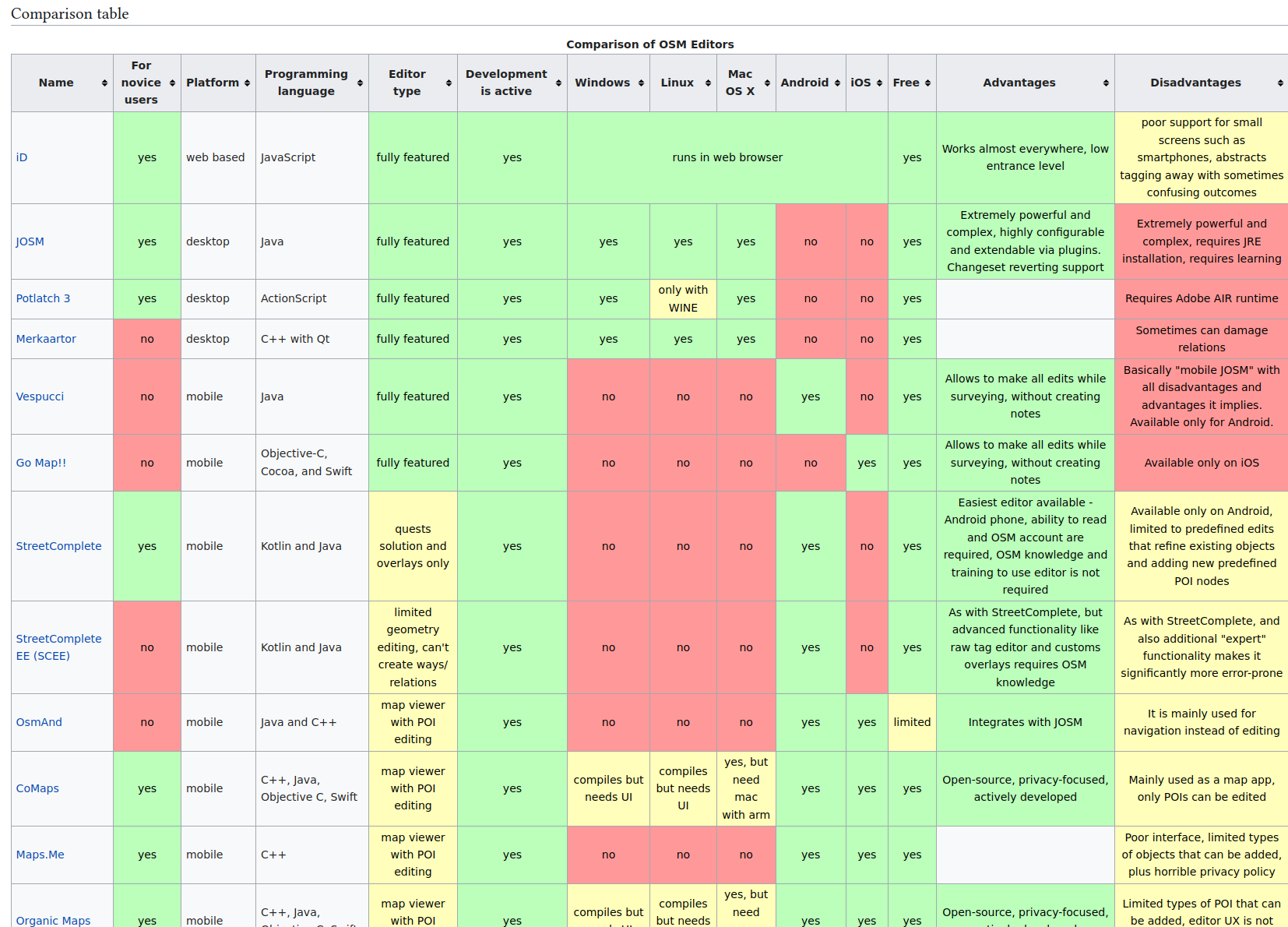Sort by iOS column arrows
Viewport: 1288px width, 927px height.
(x=879, y=83)
